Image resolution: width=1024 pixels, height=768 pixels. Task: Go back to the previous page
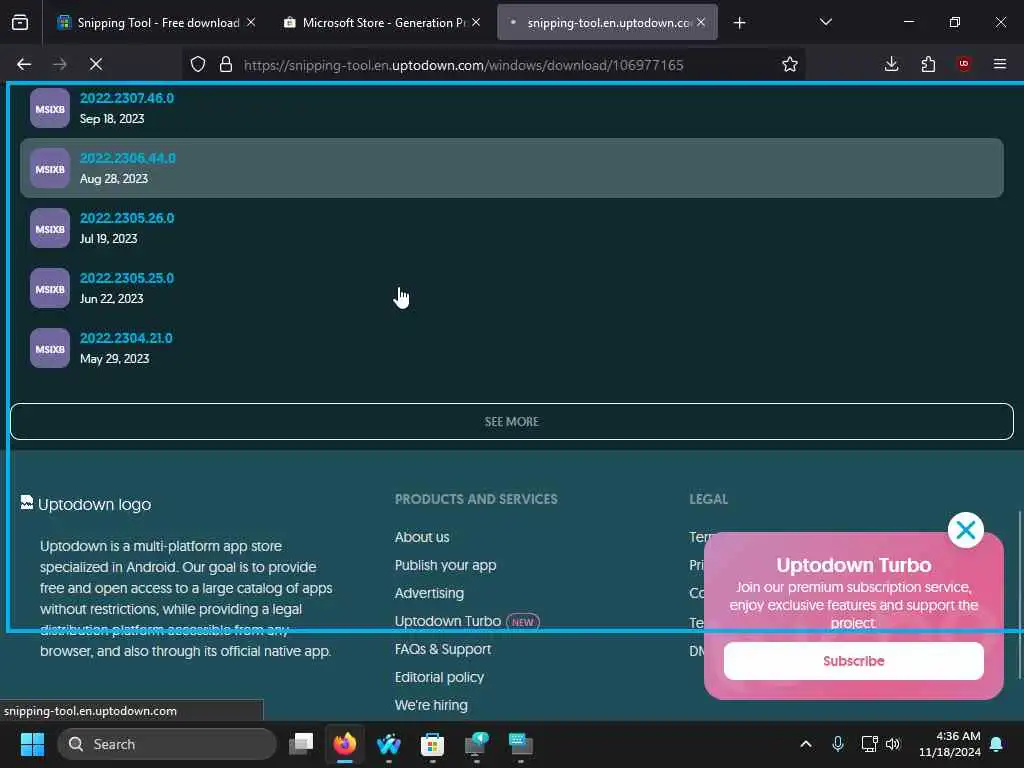(x=24, y=64)
